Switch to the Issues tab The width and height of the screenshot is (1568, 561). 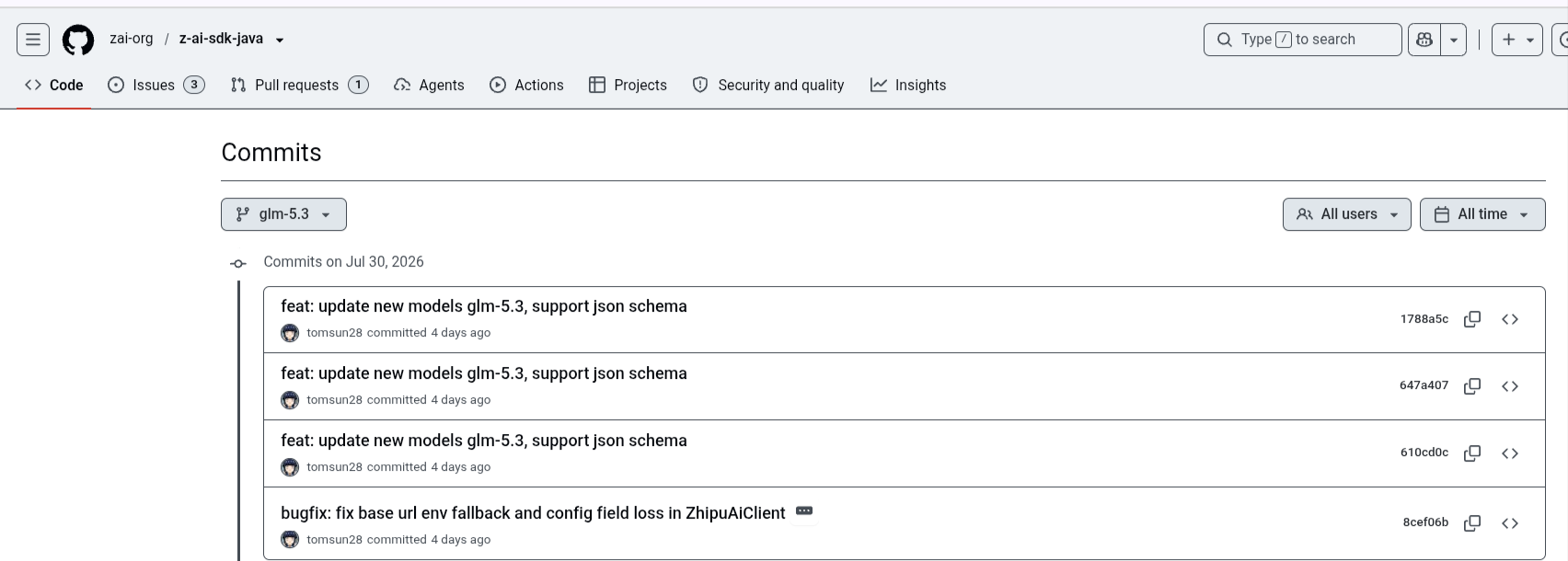156,85
